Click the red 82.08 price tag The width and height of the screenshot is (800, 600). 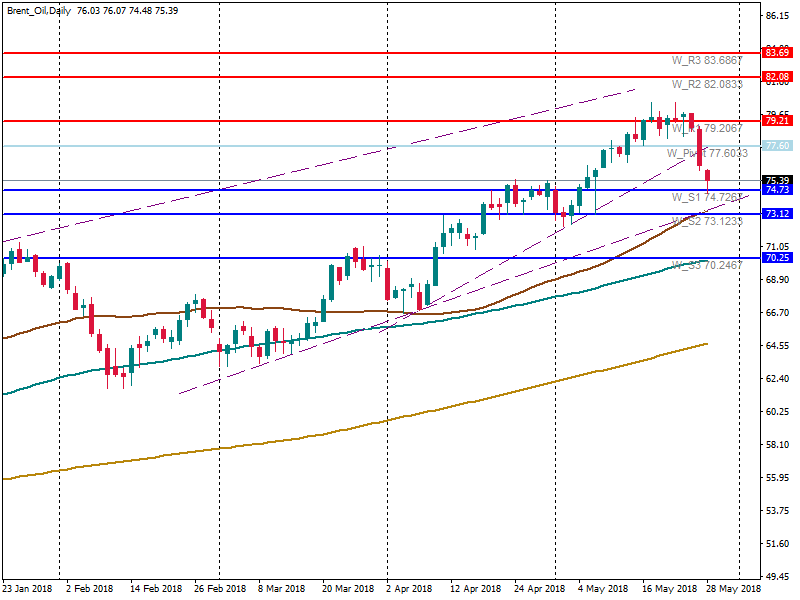click(x=777, y=76)
